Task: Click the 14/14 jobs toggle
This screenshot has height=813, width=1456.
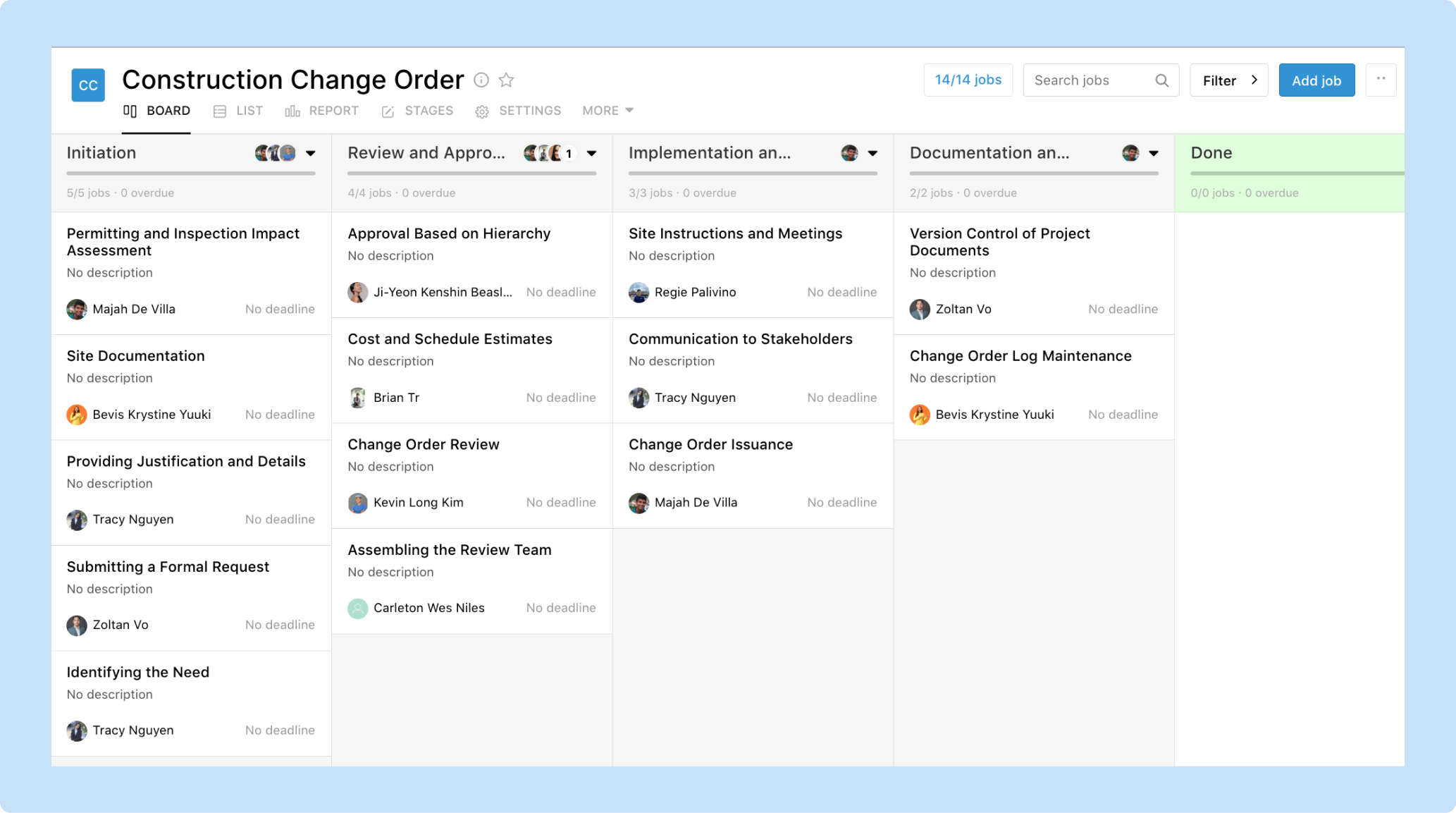Action: pyautogui.click(x=967, y=80)
